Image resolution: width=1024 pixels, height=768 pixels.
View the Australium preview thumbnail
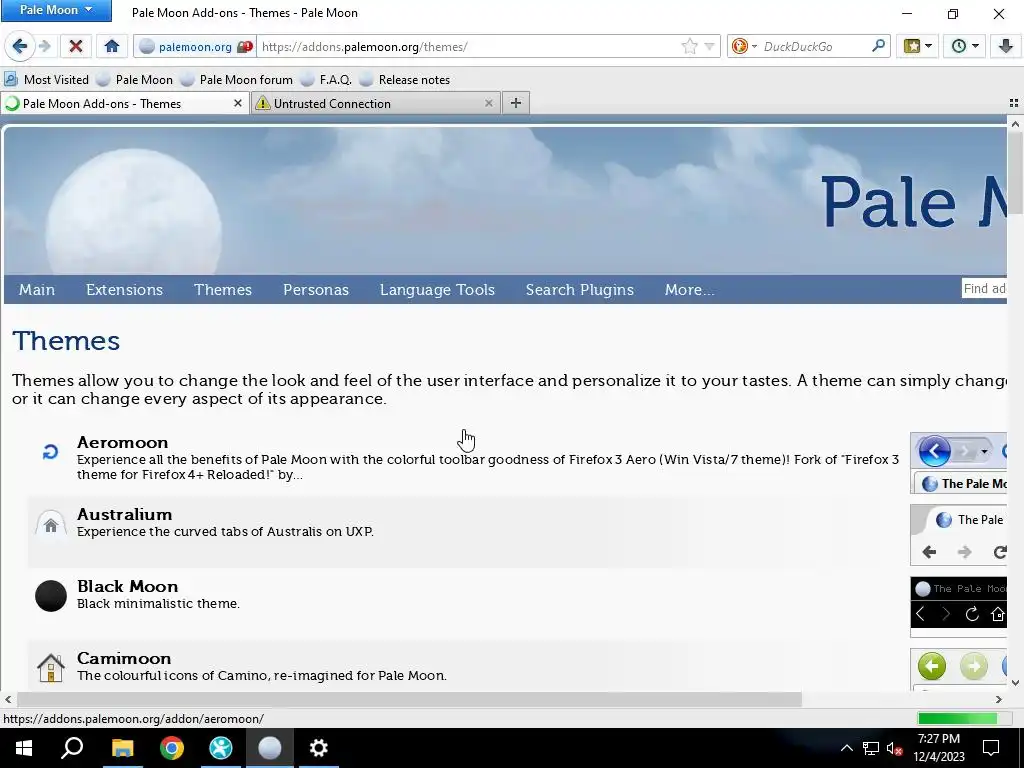958,534
